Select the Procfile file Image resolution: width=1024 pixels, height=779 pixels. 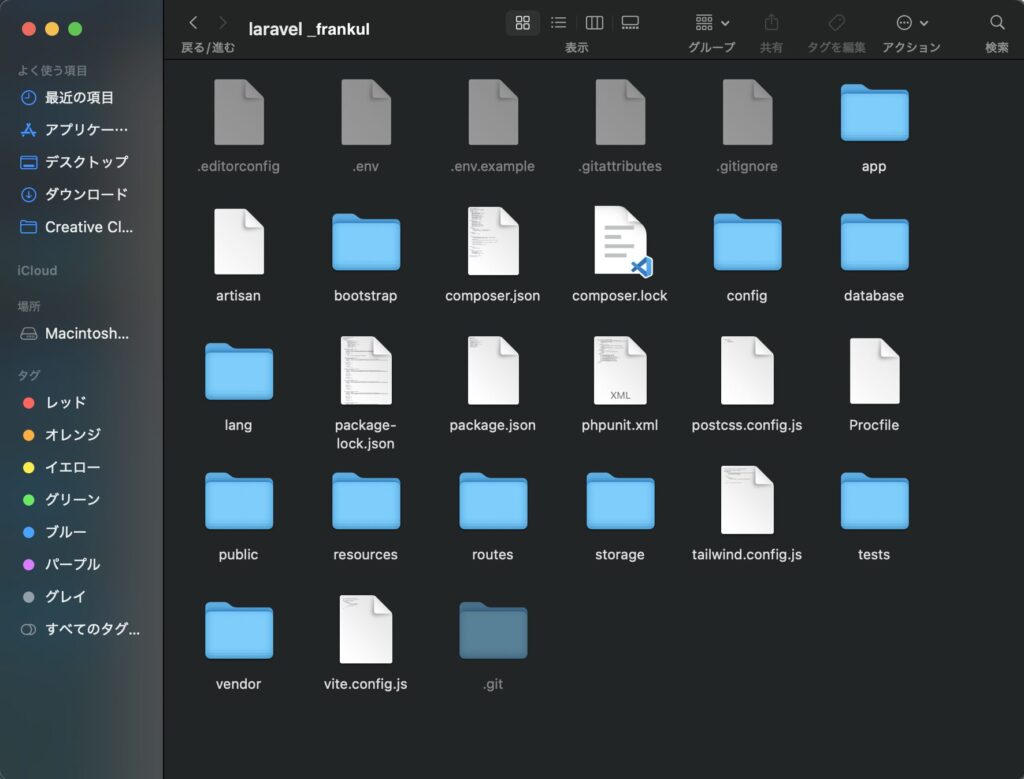pyautogui.click(x=874, y=371)
